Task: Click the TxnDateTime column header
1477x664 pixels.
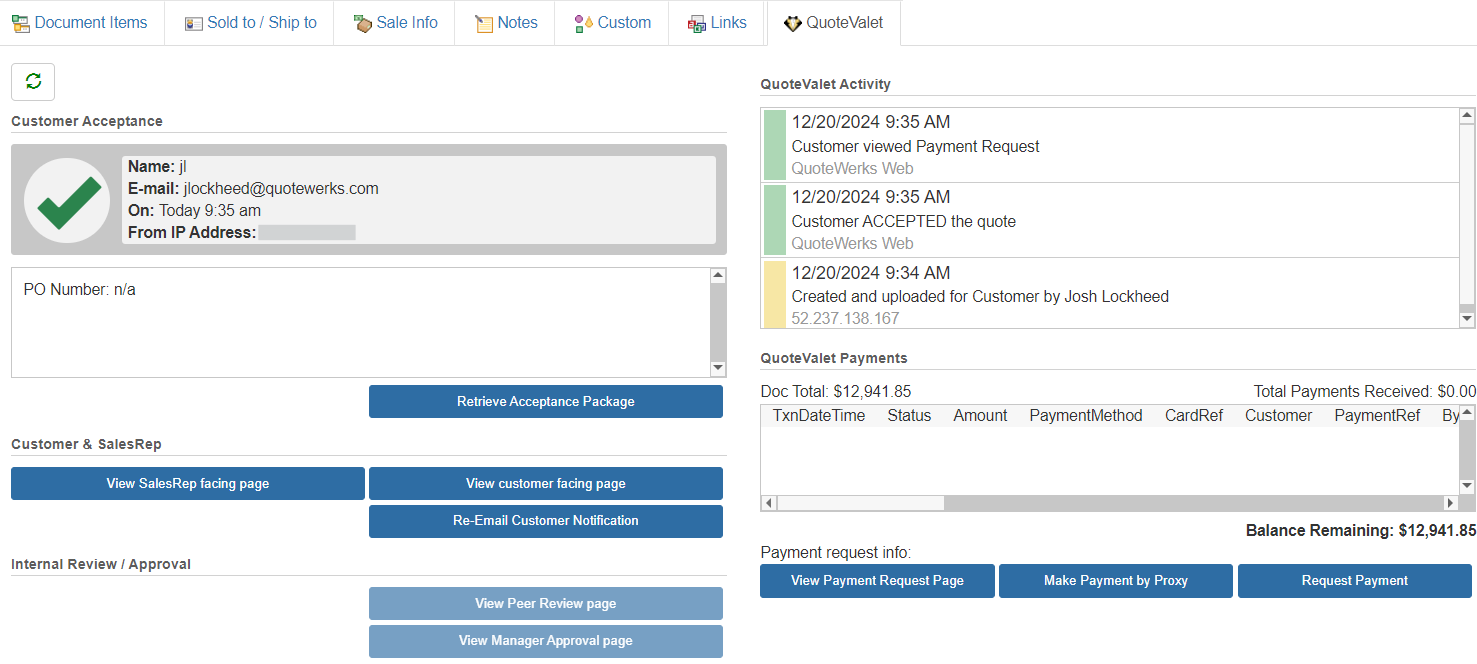Action: 819,416
